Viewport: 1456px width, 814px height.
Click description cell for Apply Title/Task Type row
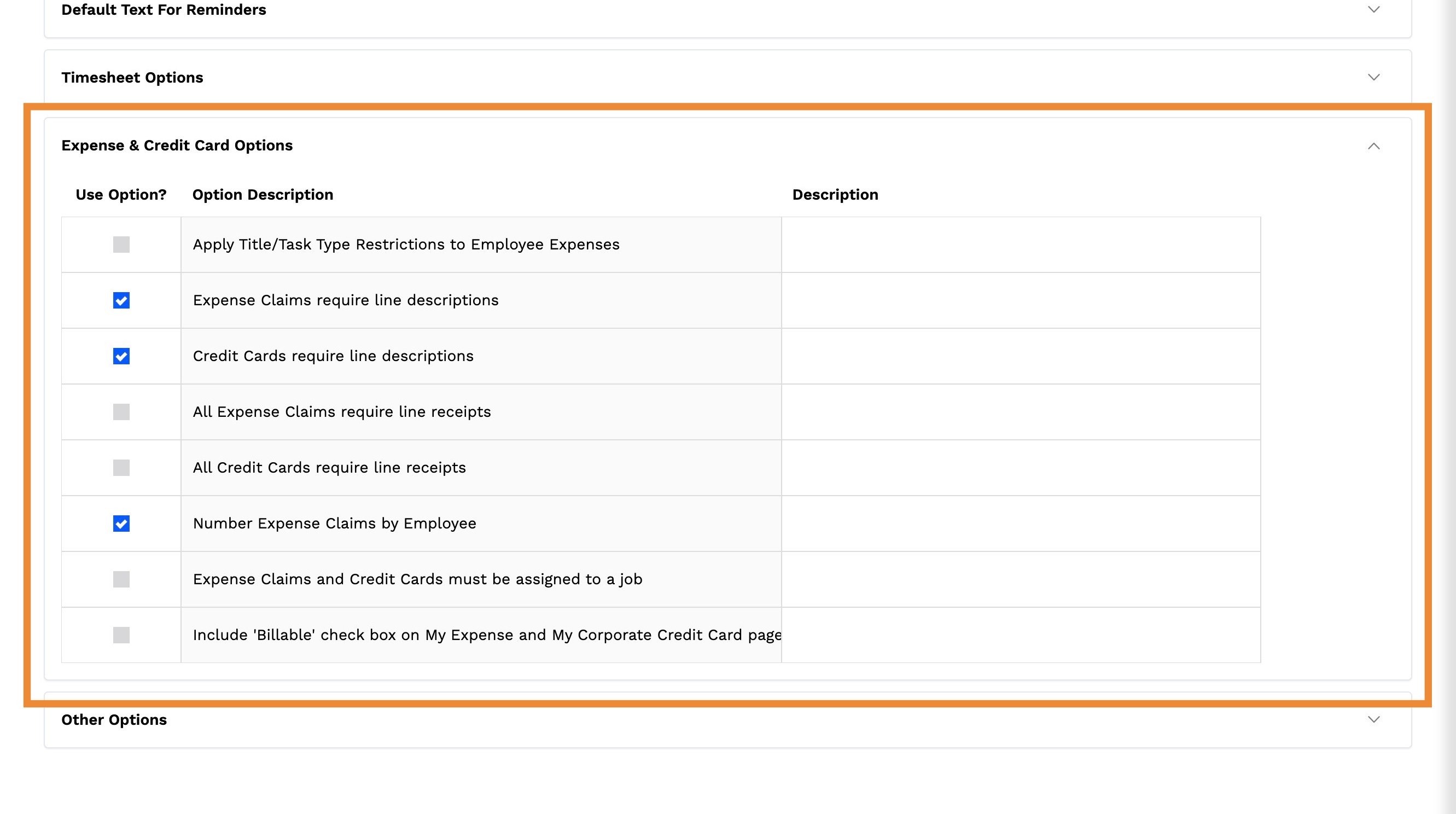click(x=1021, y=245)
